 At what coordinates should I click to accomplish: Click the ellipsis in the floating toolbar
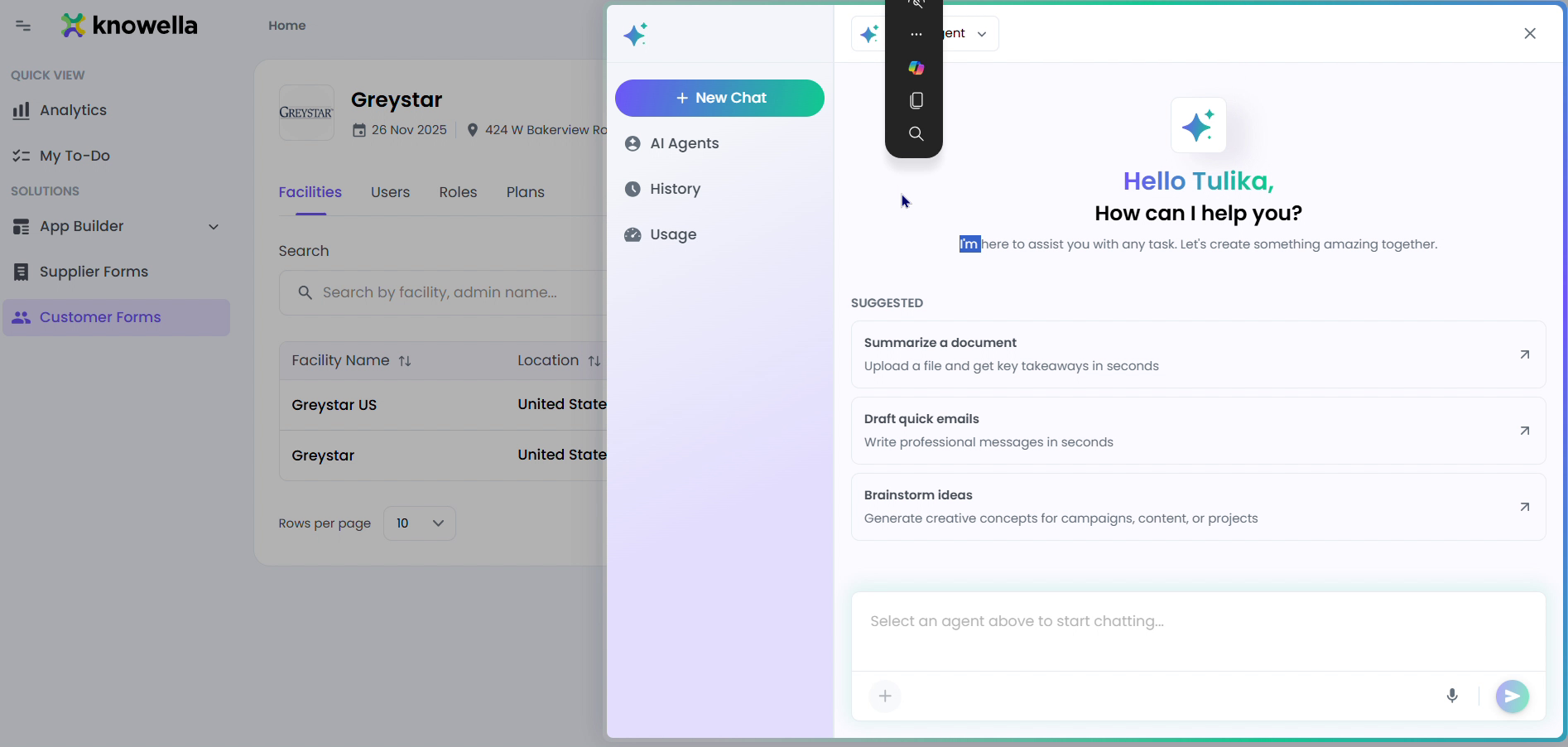coord(916,34)
